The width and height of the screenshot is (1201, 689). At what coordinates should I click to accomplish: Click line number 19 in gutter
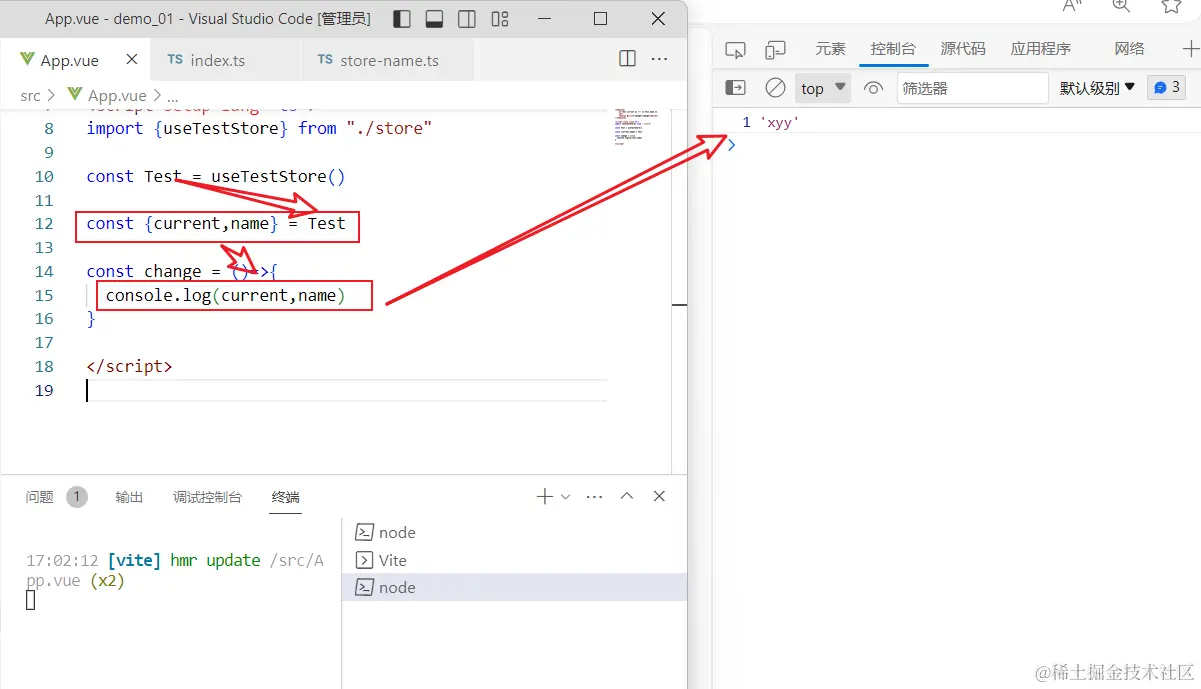[44, 390]
